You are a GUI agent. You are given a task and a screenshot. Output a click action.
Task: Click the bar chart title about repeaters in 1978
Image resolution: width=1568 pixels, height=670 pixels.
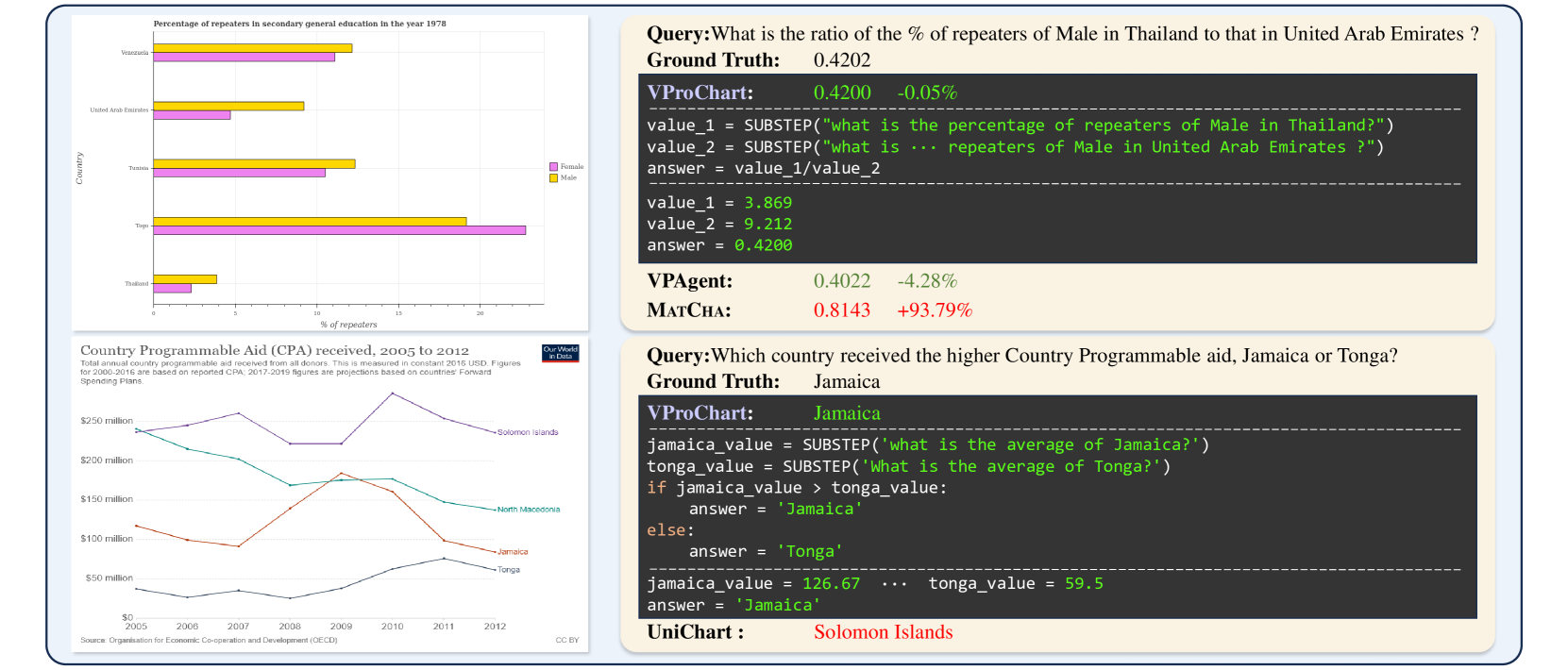299,24
